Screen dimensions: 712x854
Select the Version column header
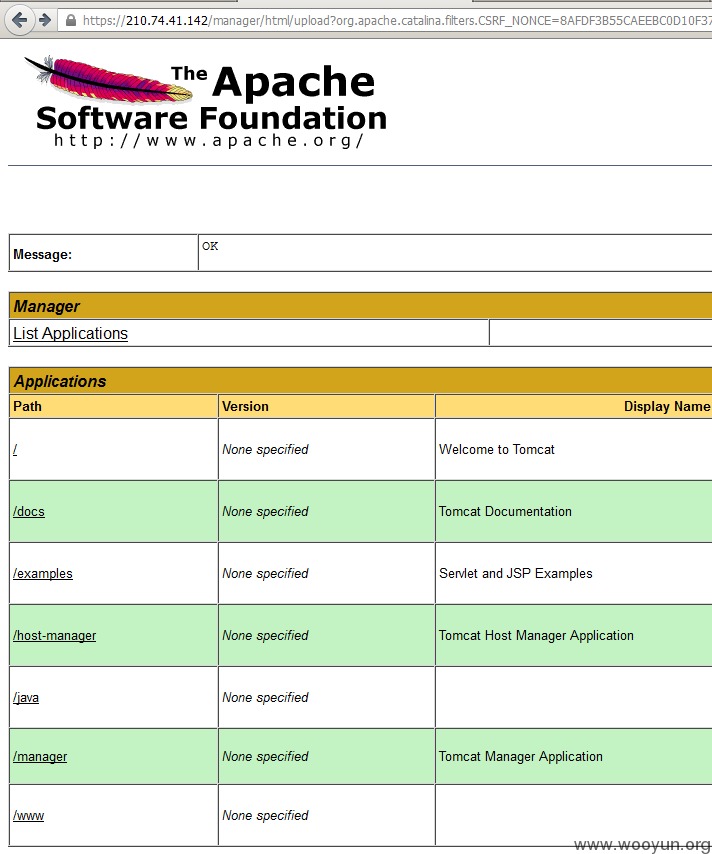pos(245,406)
